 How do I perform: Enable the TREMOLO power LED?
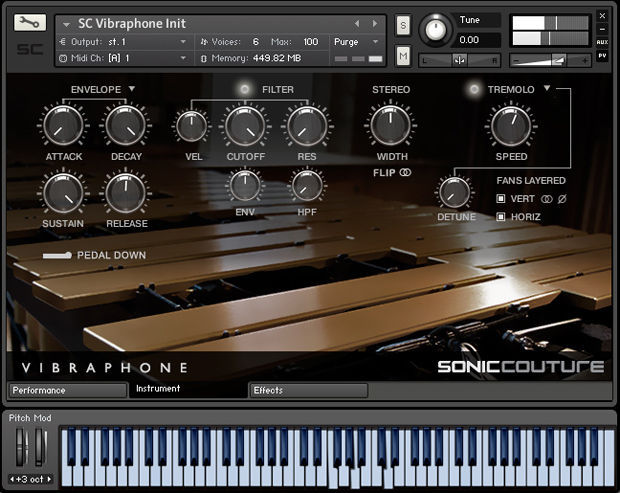coord(474,89)
